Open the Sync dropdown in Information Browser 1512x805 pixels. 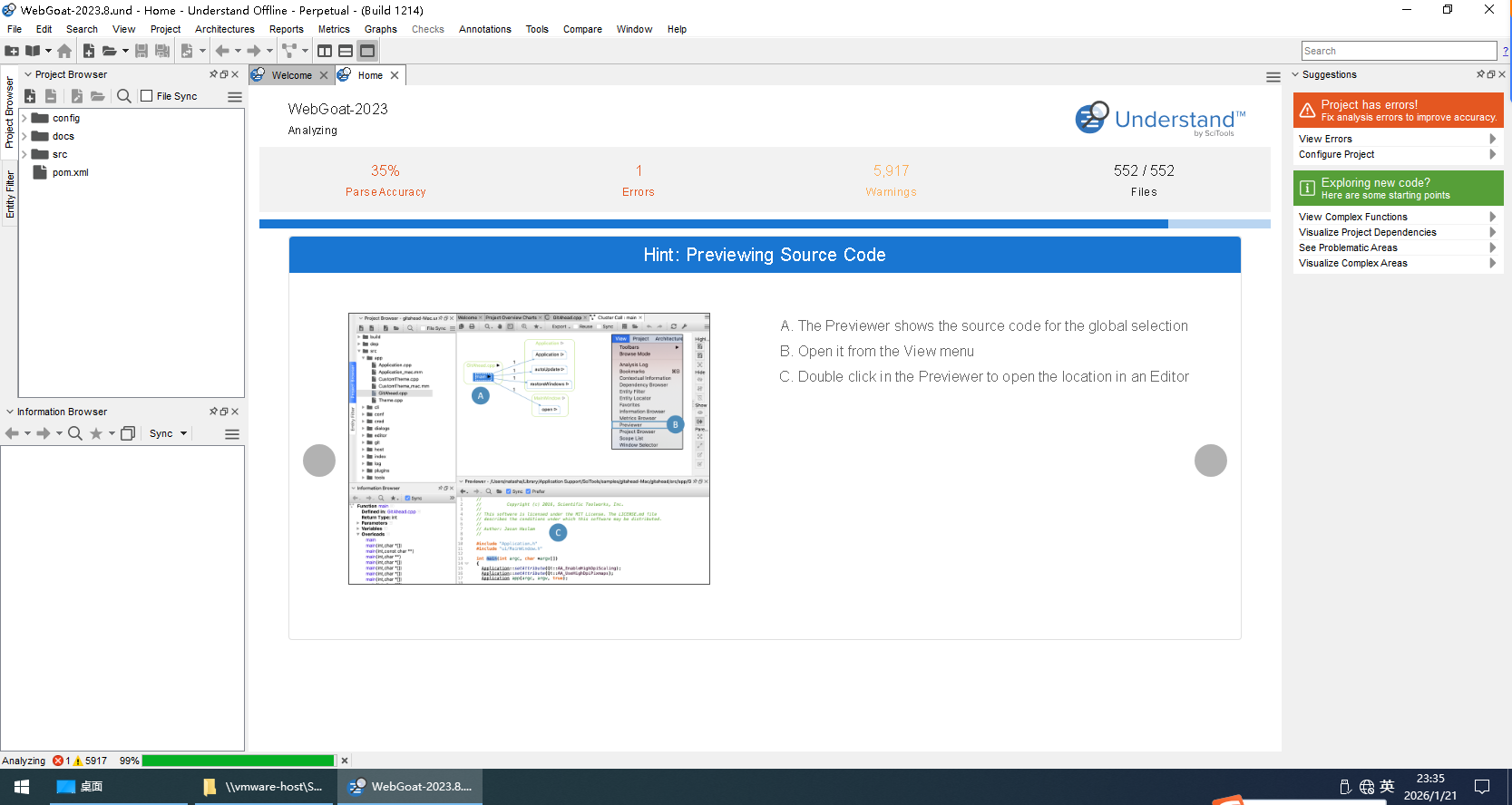pyautogui.click(x=169, y=433)
